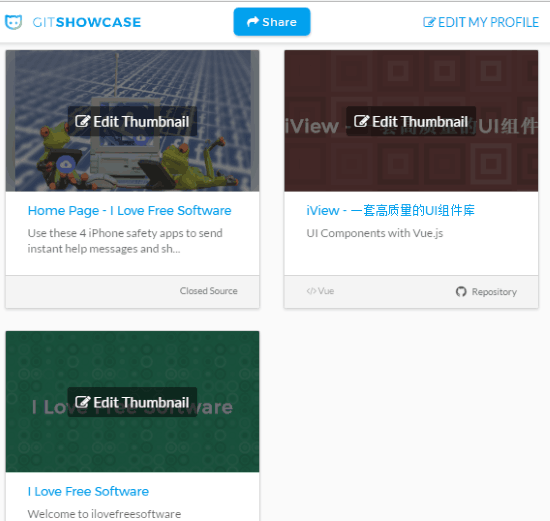The height and width of the screenshot is (521, 550).
Task: Open the iView project title link
Action: point(390,211)
